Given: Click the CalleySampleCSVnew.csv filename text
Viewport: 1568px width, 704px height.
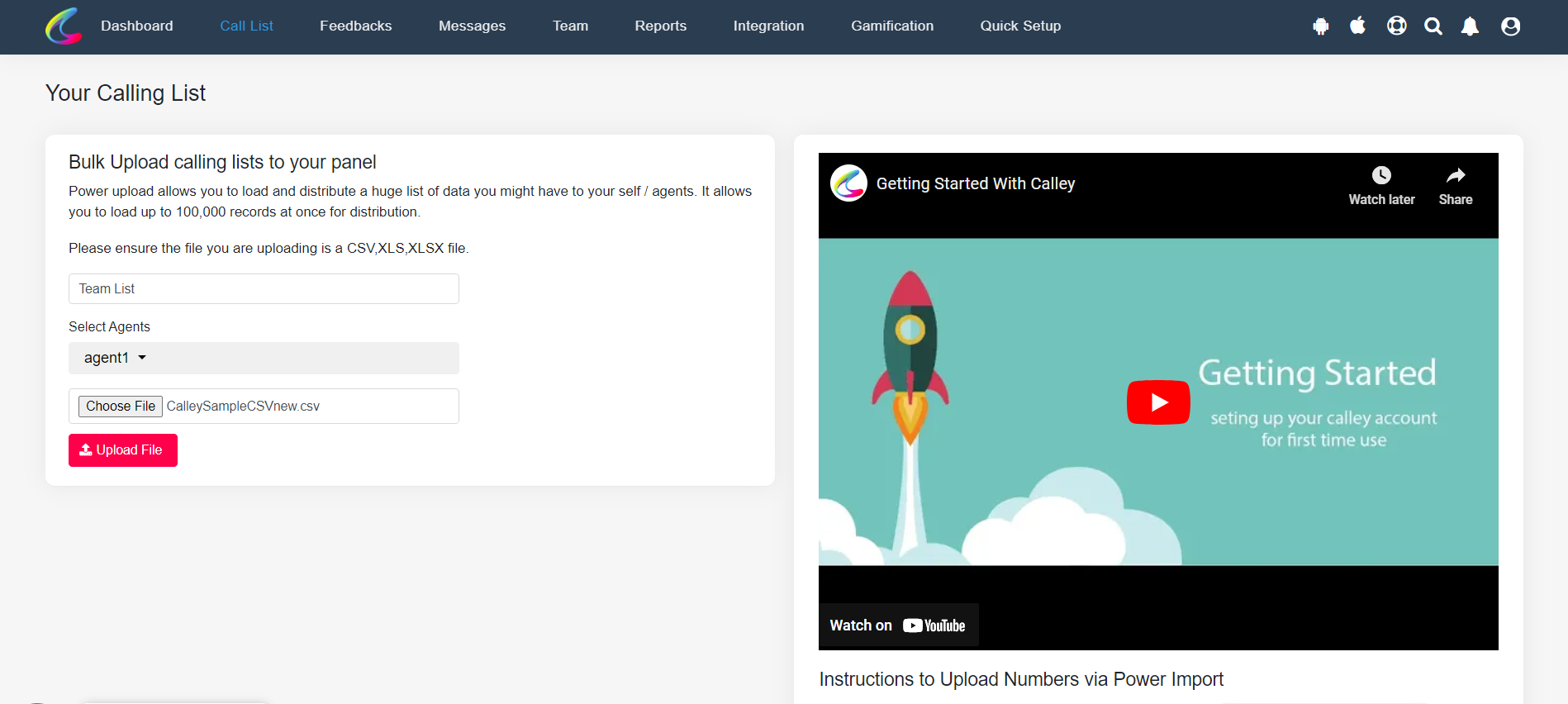Looking at the screenshot, I should click(243, 406).
